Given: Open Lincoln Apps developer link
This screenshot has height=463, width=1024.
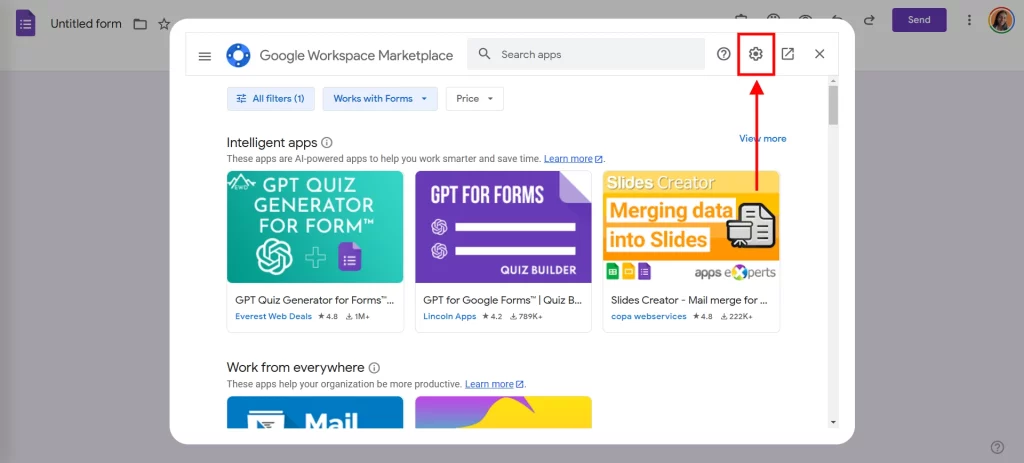Looking at the screenshot, I should (x=450, y=317).
